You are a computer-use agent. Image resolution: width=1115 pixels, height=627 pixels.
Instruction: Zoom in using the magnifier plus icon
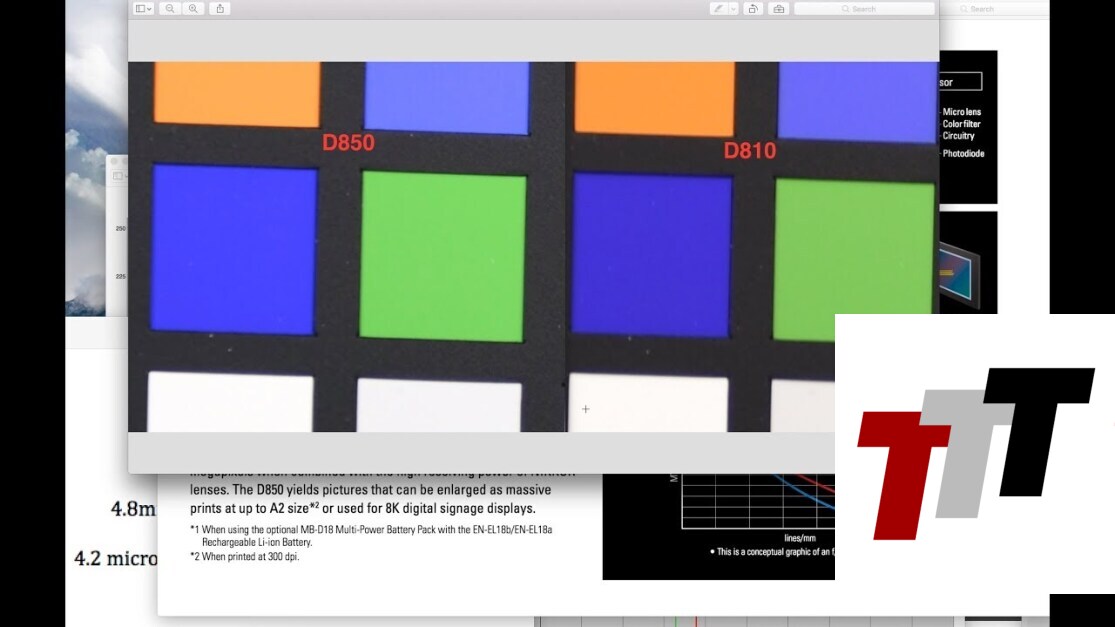[x=193, y=9]
